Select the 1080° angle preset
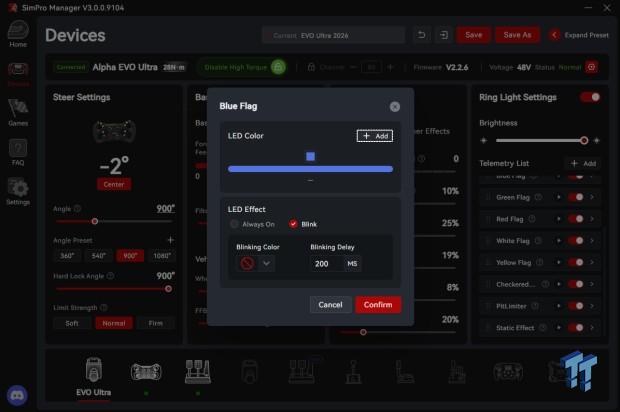Screen dimensions: 620x412 pyautogui.click(x=162, y=256)
